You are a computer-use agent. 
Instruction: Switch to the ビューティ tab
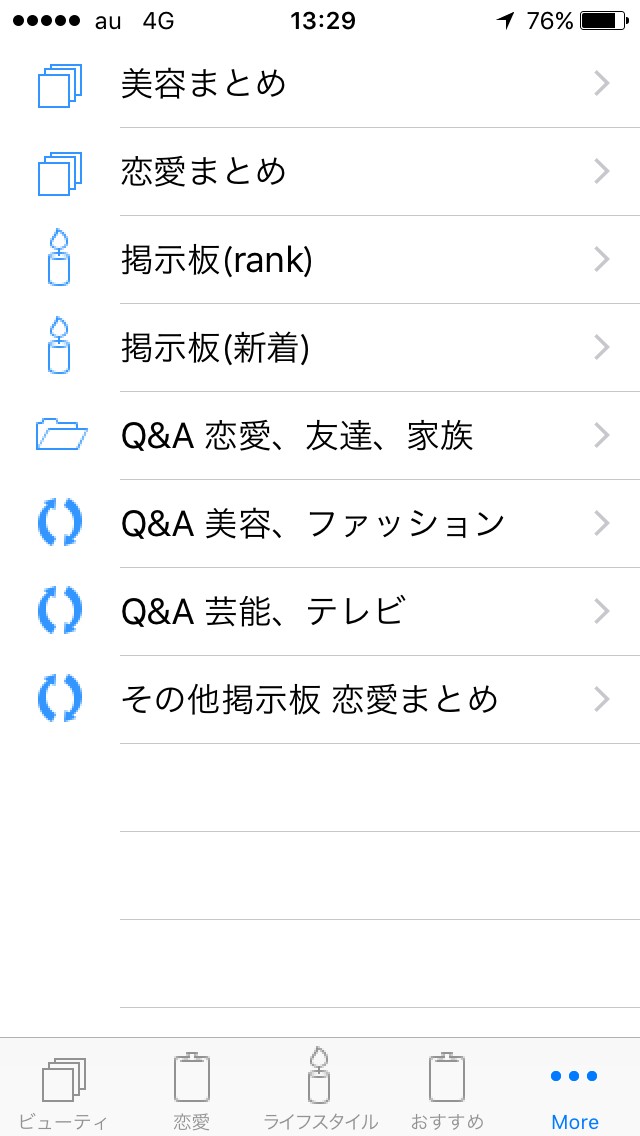coord(63,1090)
